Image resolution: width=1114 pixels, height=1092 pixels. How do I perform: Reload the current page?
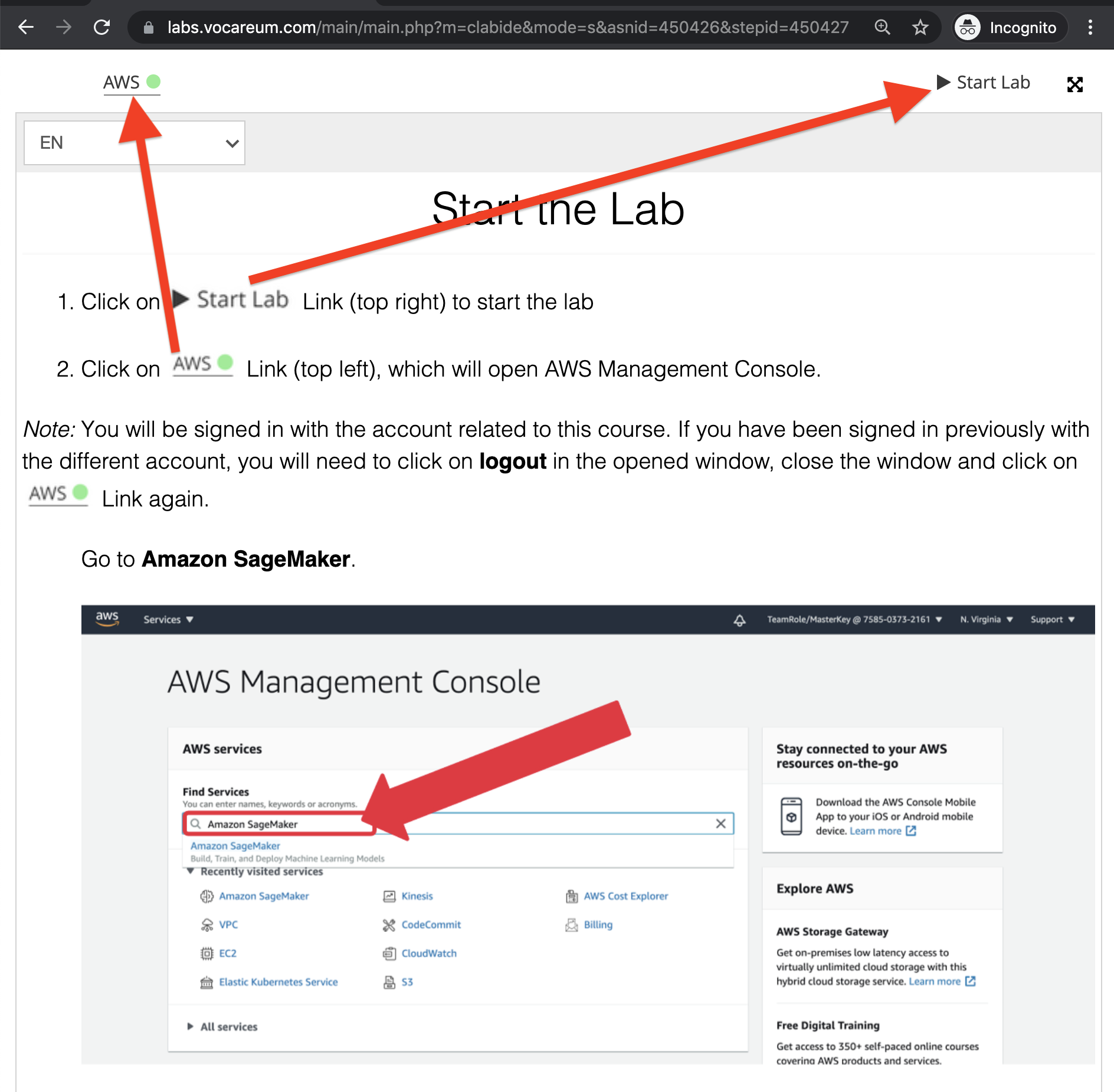(101, 27)
